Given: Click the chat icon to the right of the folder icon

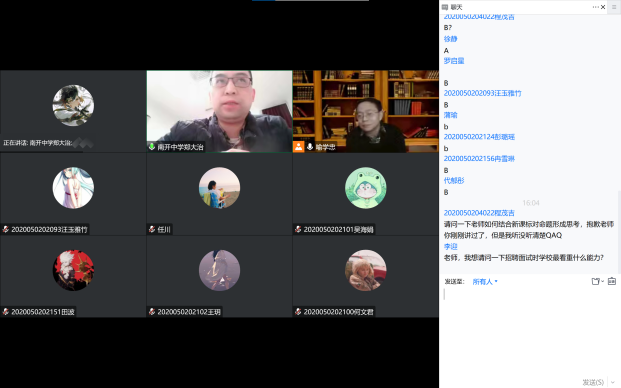Looking at the screenshot, I should (612, 281).
